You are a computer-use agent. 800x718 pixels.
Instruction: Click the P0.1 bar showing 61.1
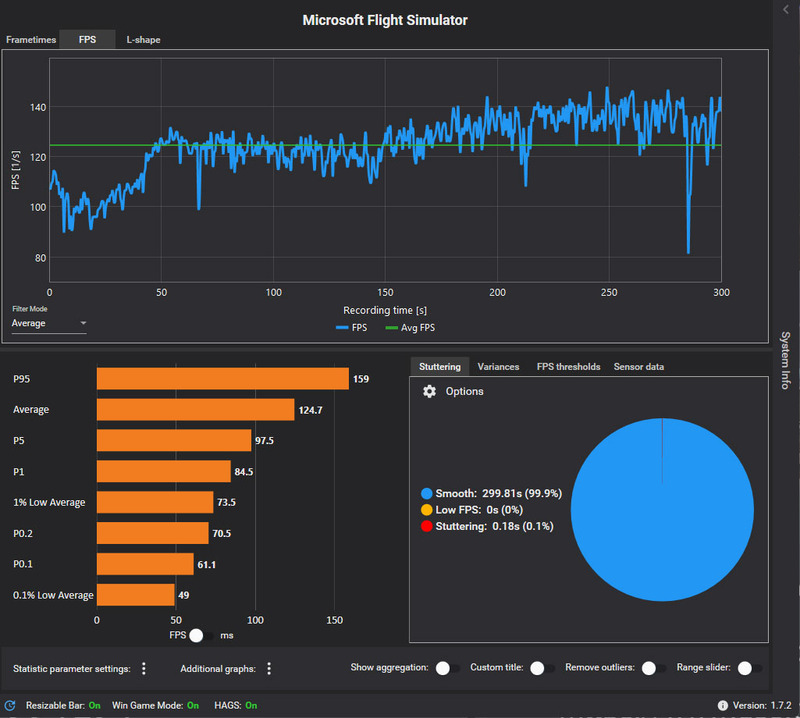(145, 564)
